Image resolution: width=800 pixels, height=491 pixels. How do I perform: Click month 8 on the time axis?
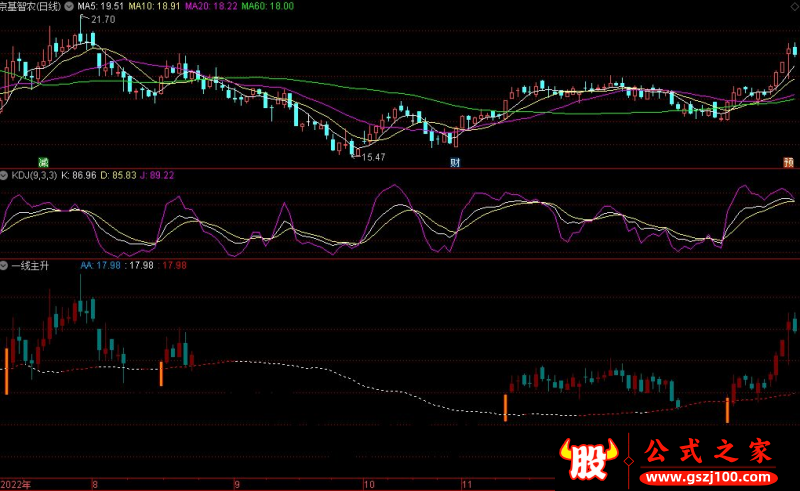pos(95,484)
